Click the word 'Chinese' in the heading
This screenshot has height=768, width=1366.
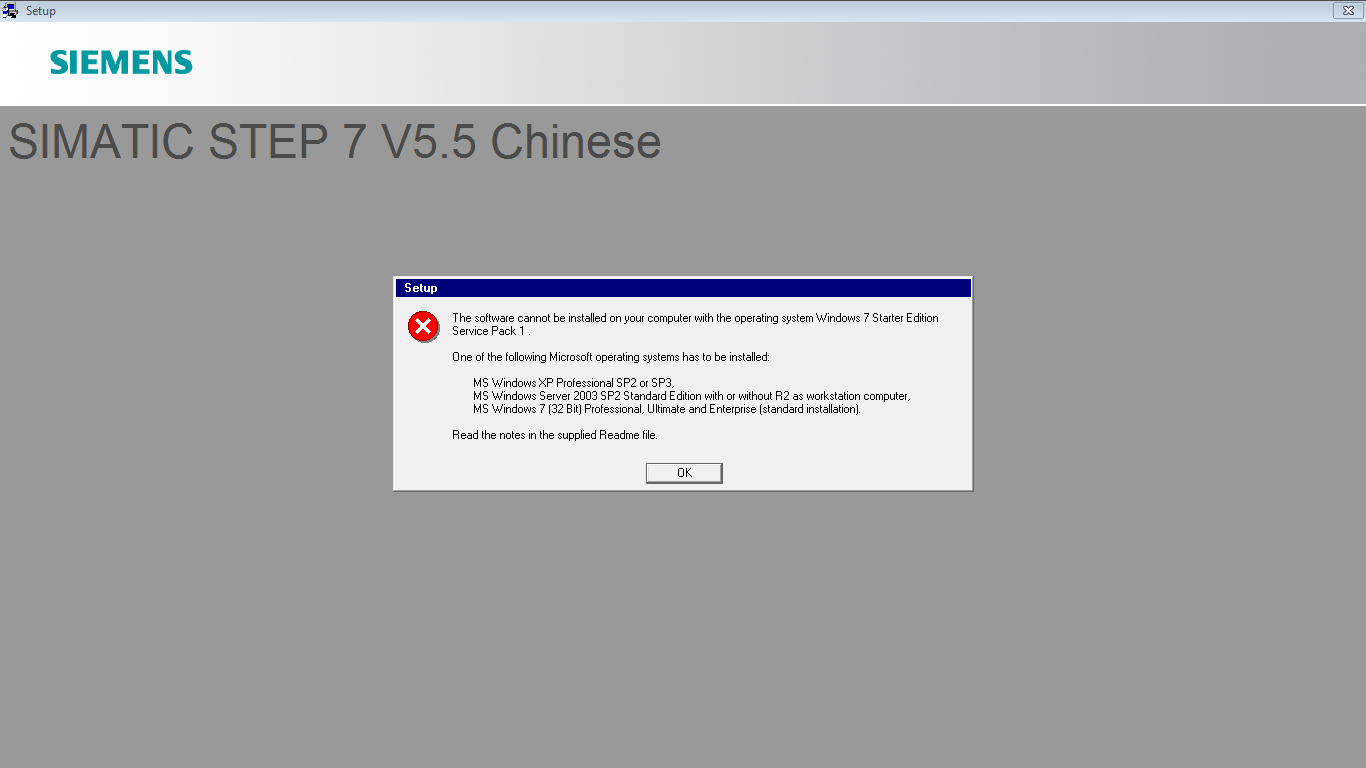click(x=576, y=142)
